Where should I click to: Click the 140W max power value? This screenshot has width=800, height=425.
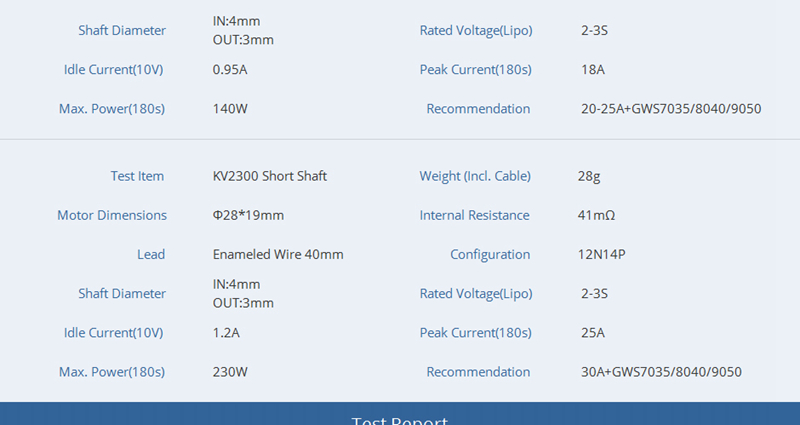coord(230,108)
